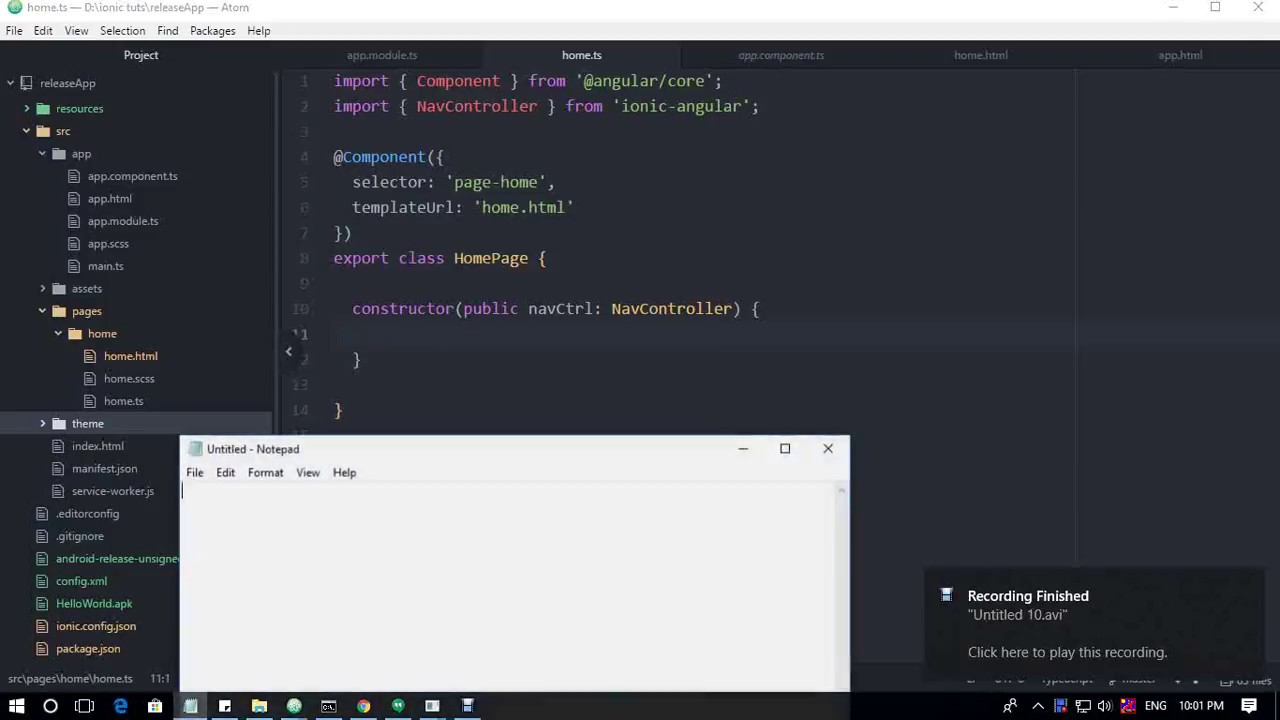Click the 10:01 PM taskbar clock

(x=1201, y=706)
